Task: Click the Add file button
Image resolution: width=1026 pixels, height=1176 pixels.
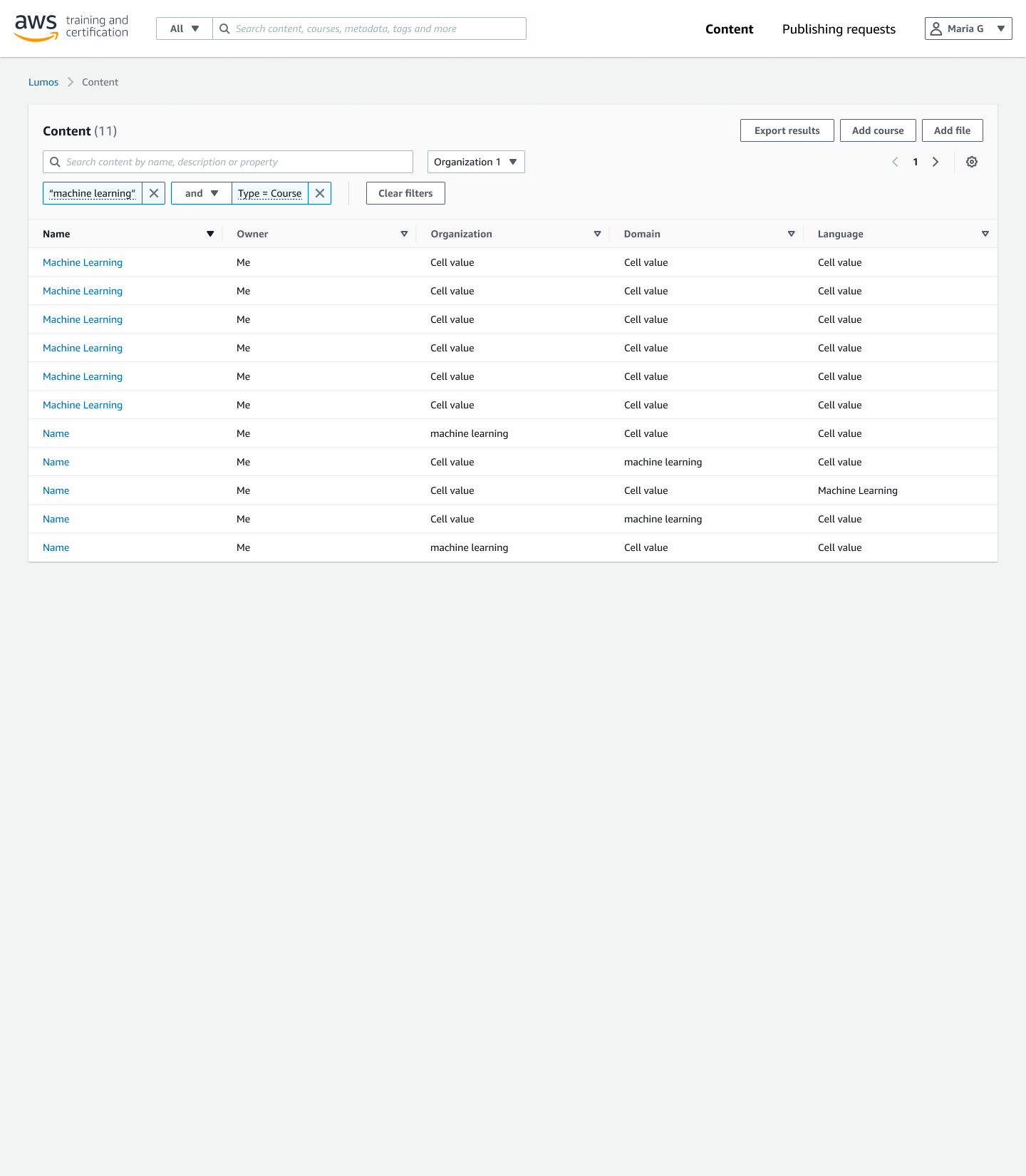Action: (953, 130)
